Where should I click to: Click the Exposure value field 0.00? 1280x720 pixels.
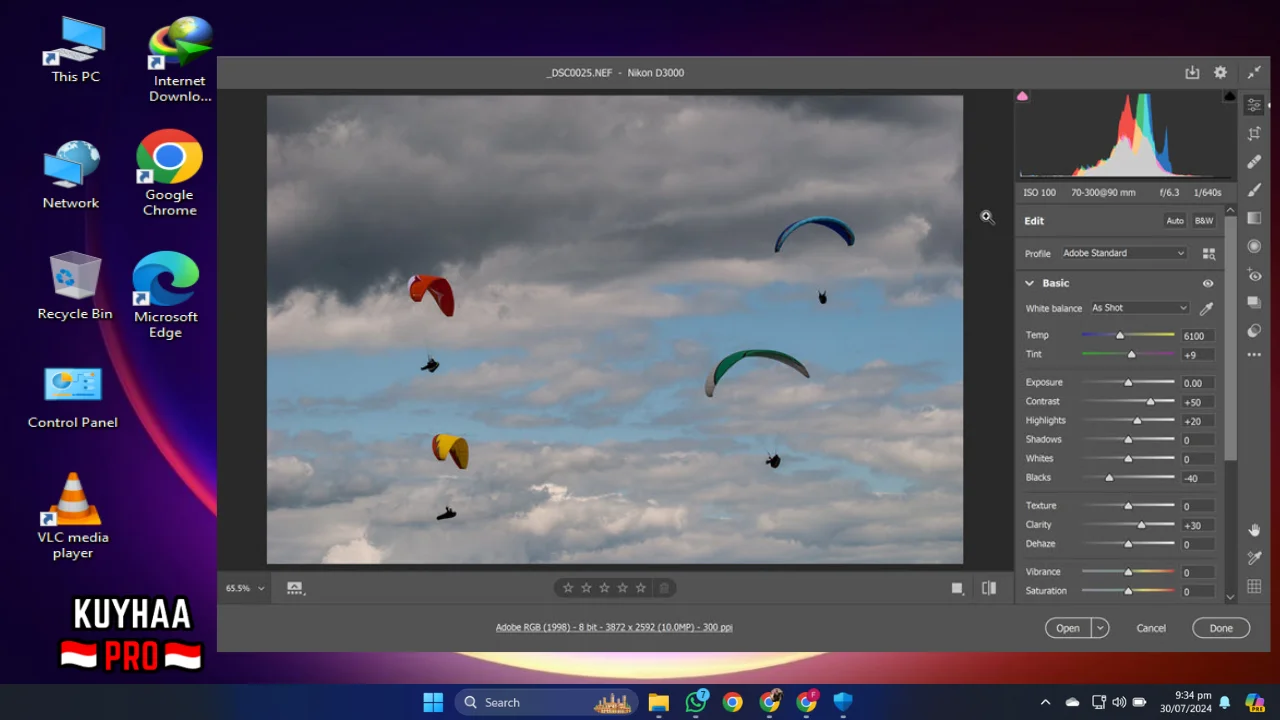point(1198,383)
